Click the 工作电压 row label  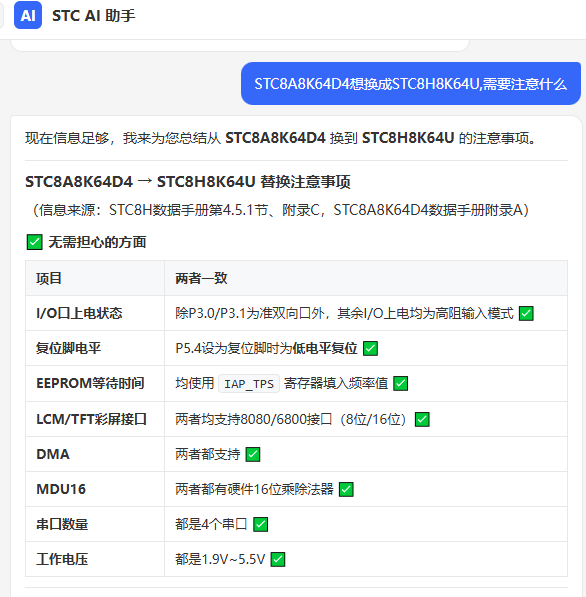click(x=62, y=559)
